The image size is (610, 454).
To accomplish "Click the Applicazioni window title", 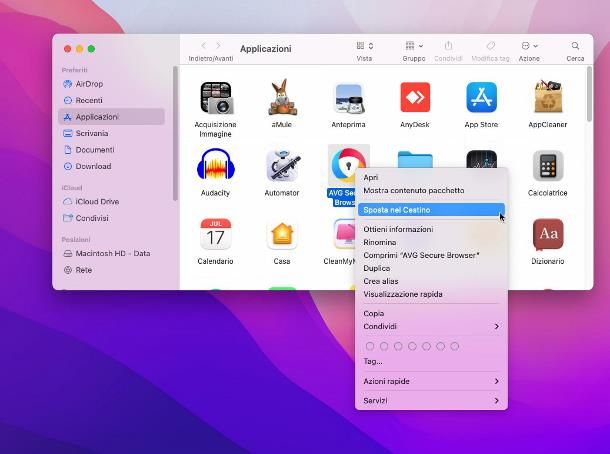I will point(266,49).
